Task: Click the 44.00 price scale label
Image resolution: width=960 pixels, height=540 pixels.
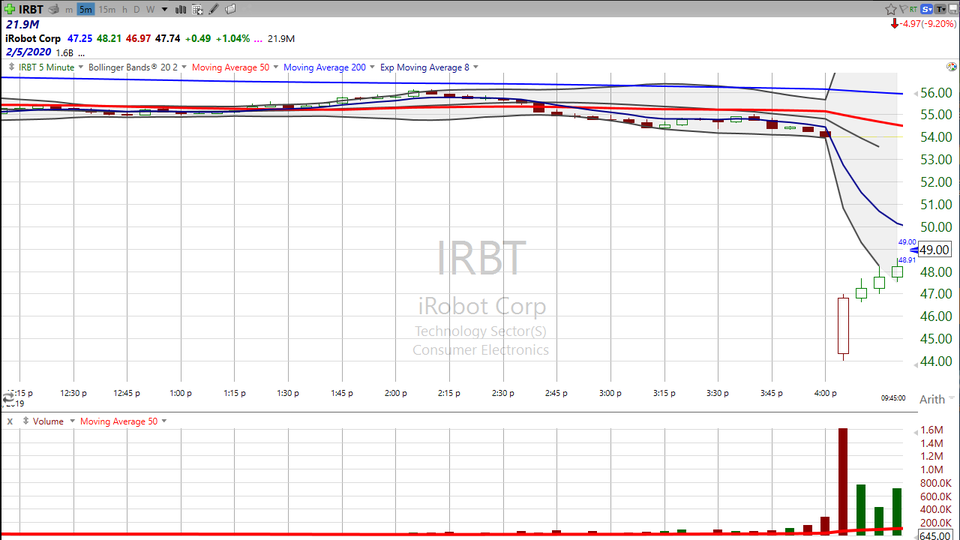Action: [x=936, y=361]
